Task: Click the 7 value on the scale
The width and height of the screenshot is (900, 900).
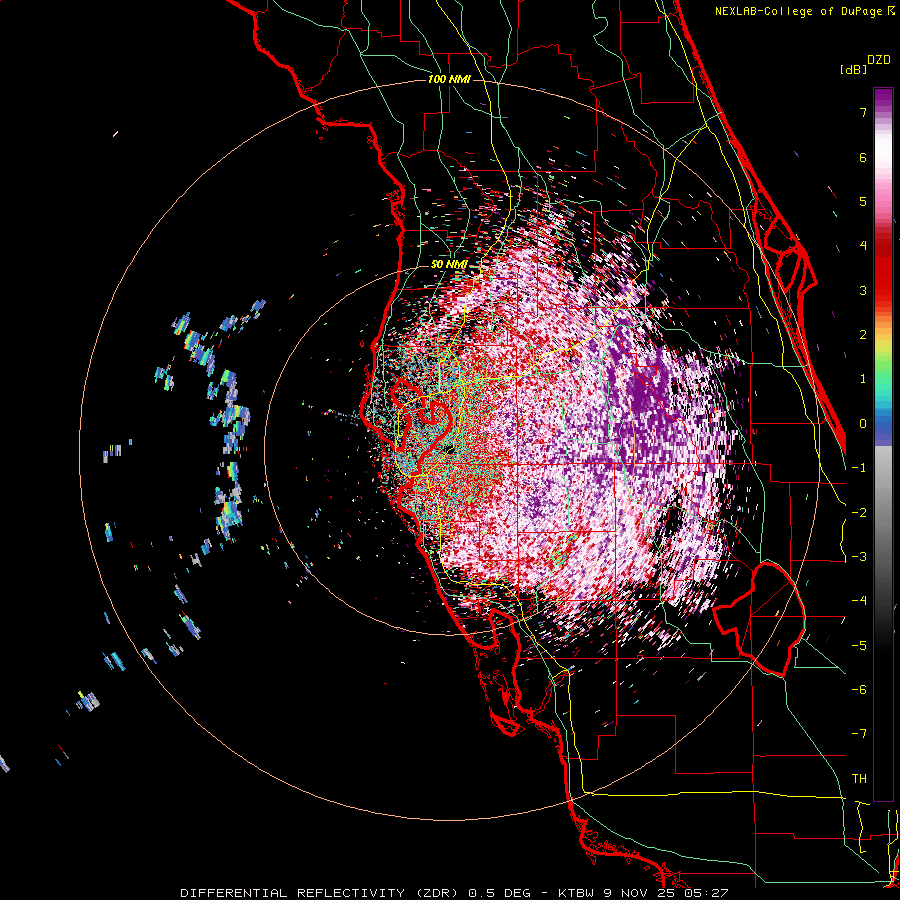Action: [x=863, y=112]
